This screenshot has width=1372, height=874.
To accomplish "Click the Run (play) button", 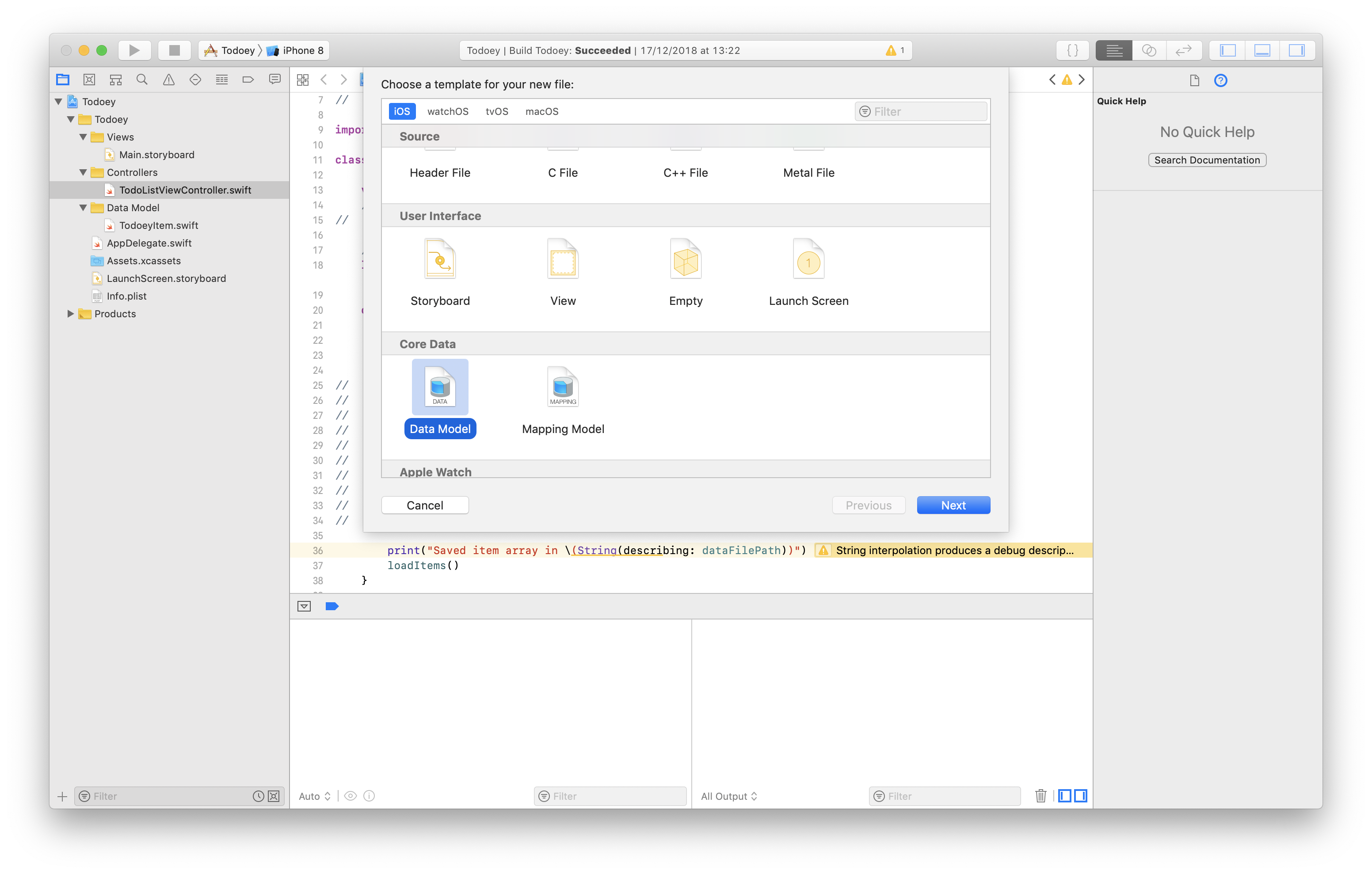I will point(134,50).
